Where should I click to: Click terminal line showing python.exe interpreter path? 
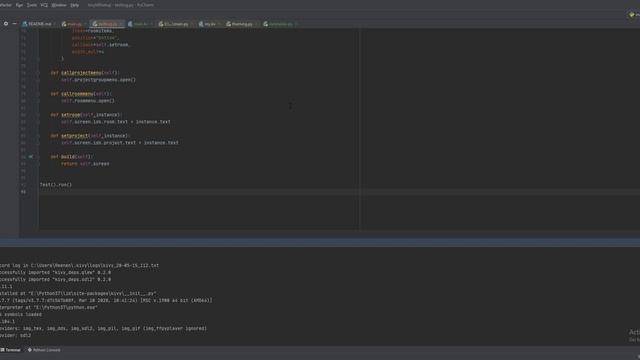click(49, 307)
